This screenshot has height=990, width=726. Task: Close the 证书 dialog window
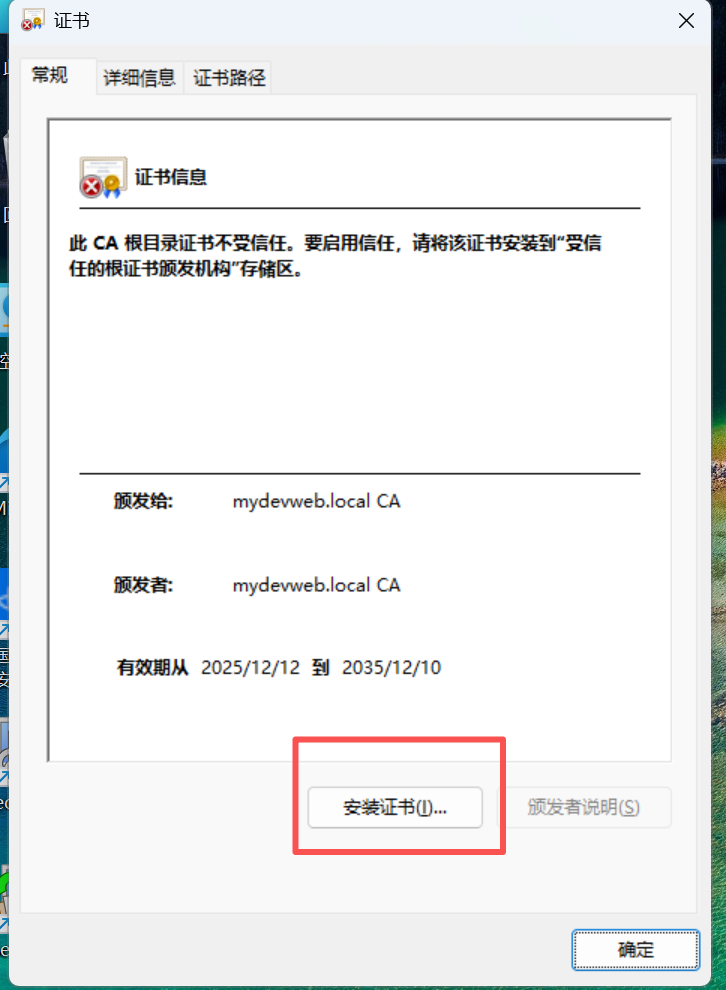tap(686, 20)
